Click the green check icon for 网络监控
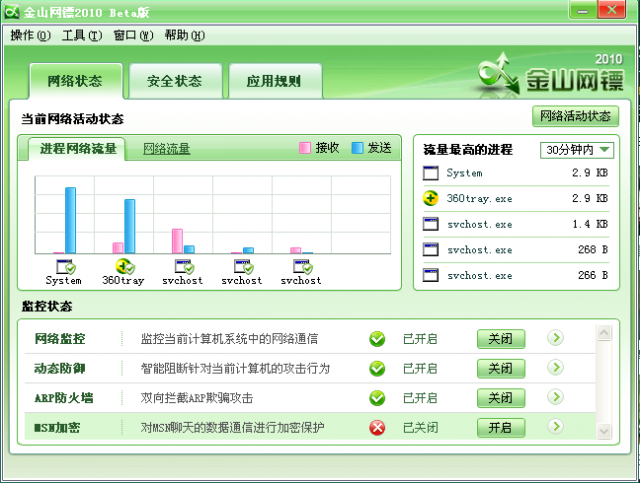 coord(377,339)
